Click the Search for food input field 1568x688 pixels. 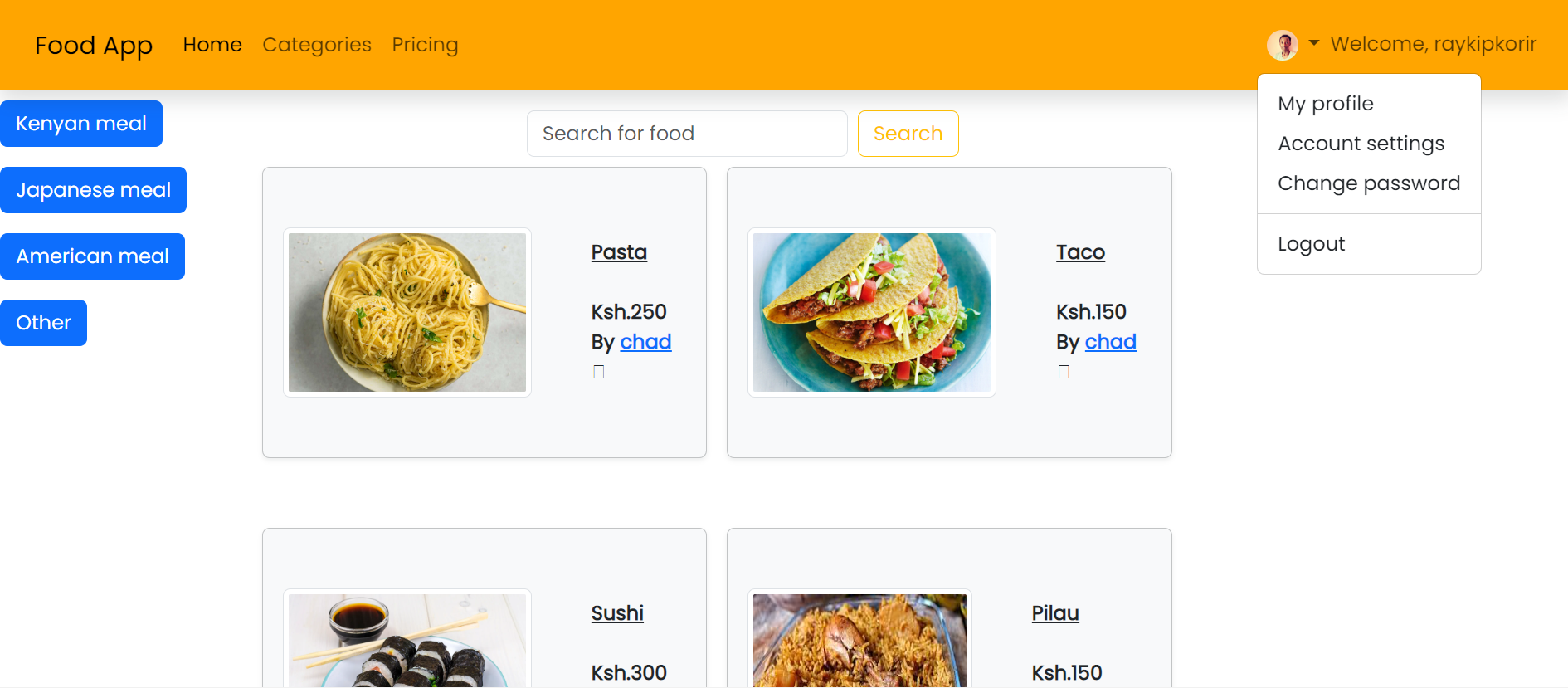[x=687, y=133]
